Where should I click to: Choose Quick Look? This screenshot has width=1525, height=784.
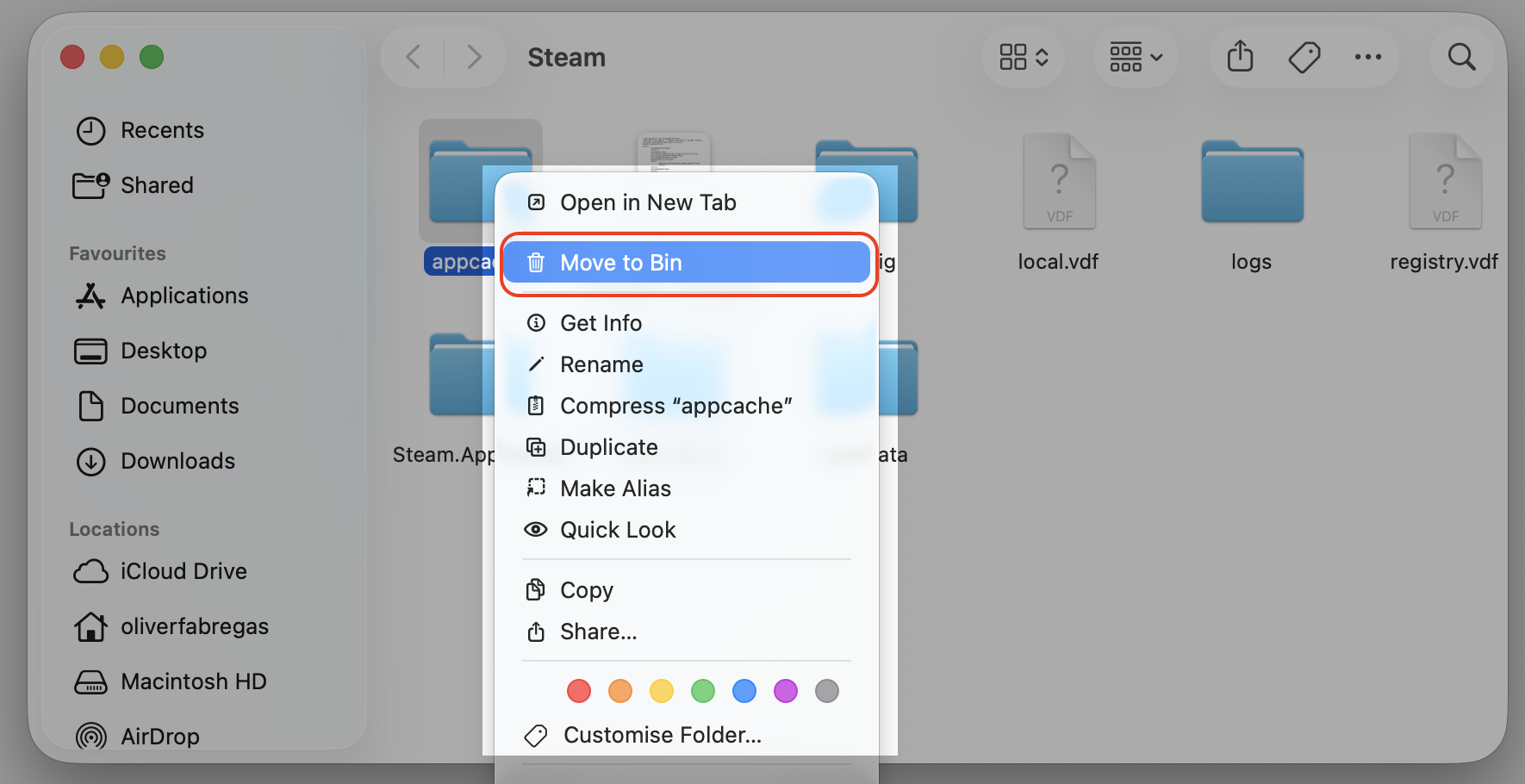tap(687, 530)
